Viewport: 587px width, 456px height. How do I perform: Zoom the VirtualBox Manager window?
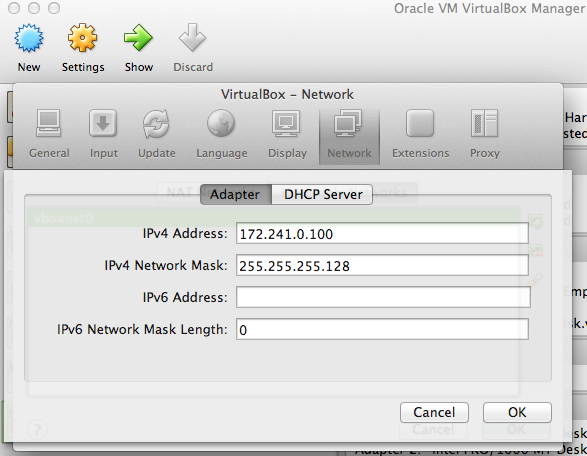(x=54, y=8)
